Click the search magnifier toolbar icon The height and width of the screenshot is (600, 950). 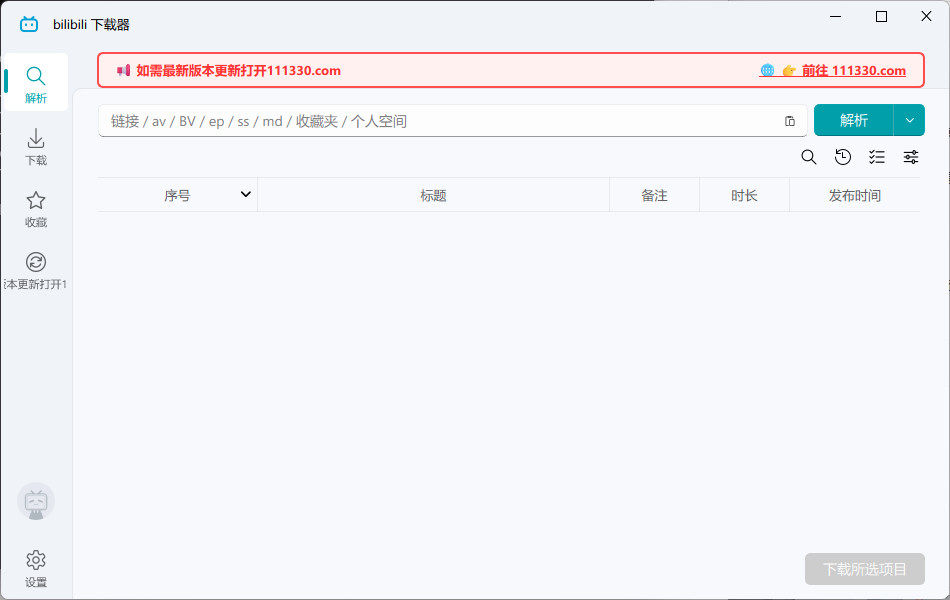[809, 158]
